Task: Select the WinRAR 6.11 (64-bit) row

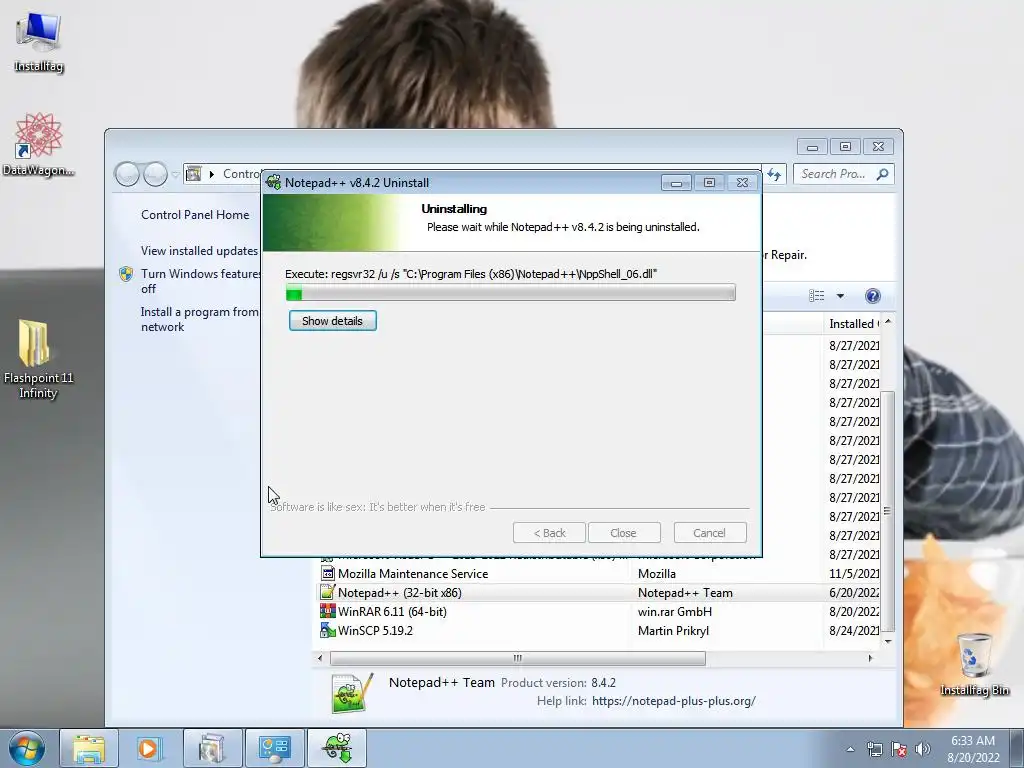Action: click(599, 612)
